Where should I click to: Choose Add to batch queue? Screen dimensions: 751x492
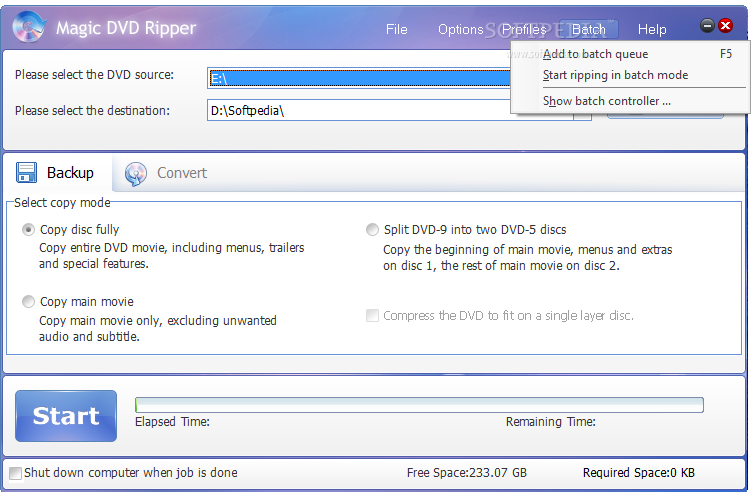click(630, 54)
